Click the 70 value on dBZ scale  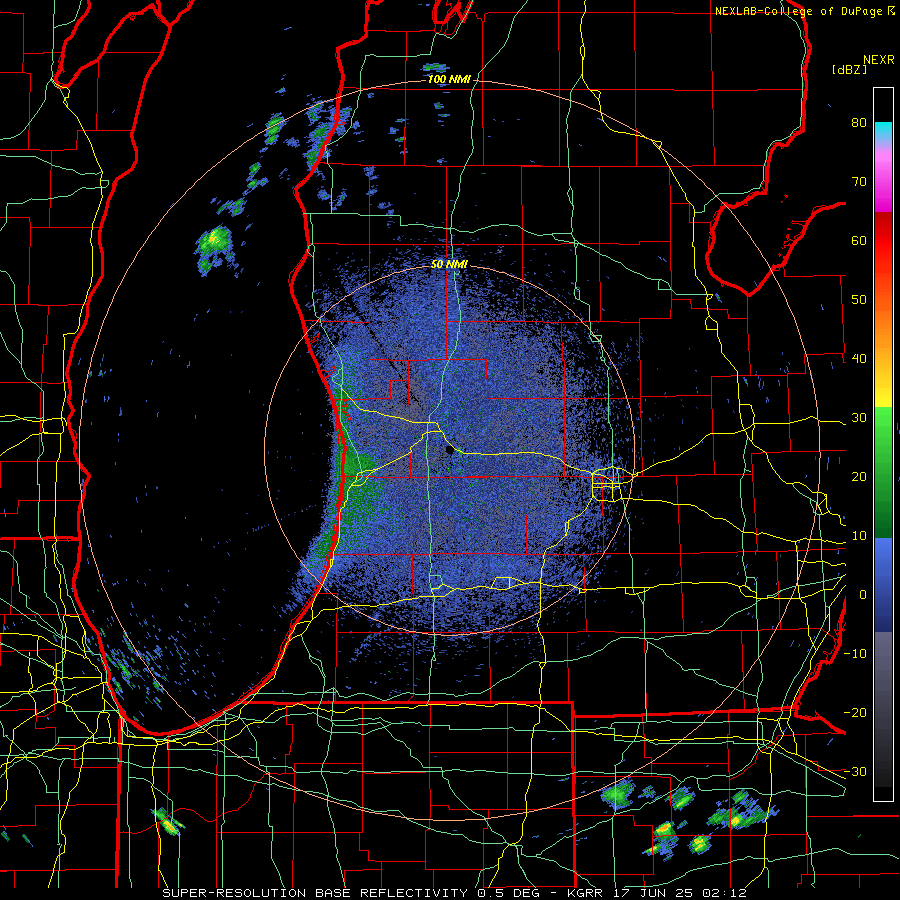pyautogui.click(x=859, y=181)
